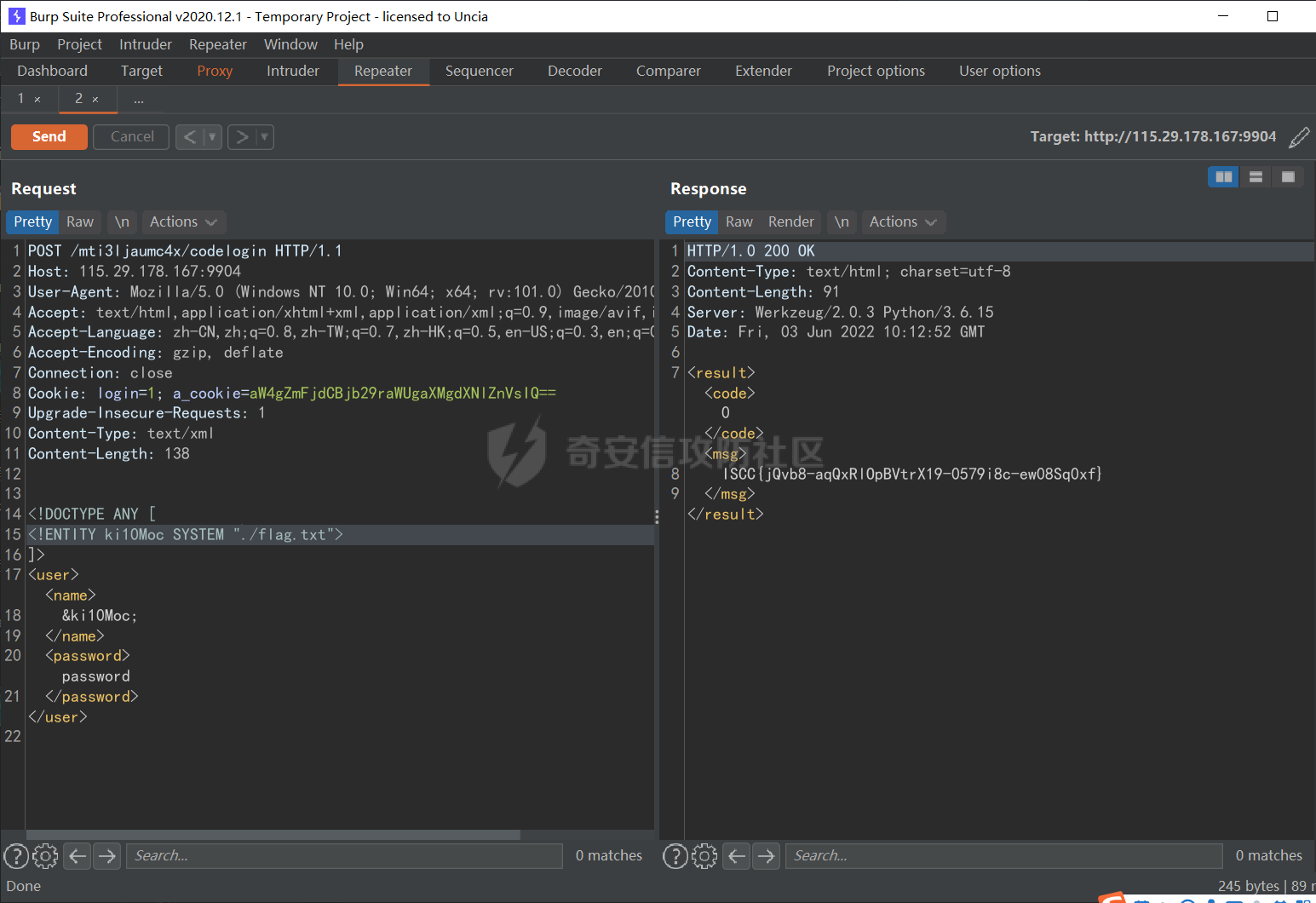The height and width of the screenshot is (903, 1316).
Task: Click the Request search field
Action: pyautogui.click(x=344, y=855)
